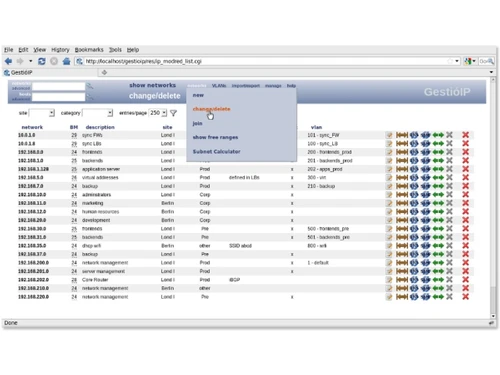Delete network 192.168.20.0 with the red X
Screen dimensions: 500x375
(466, 220)
